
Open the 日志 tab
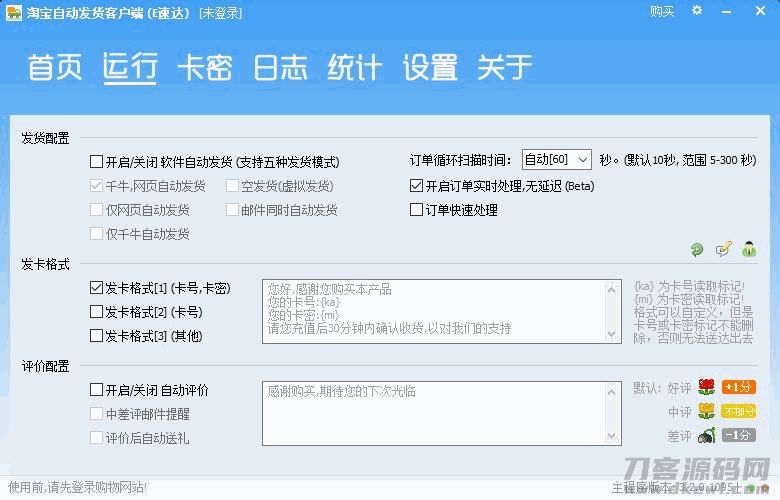pyautogui.click(x=280, y=68)
